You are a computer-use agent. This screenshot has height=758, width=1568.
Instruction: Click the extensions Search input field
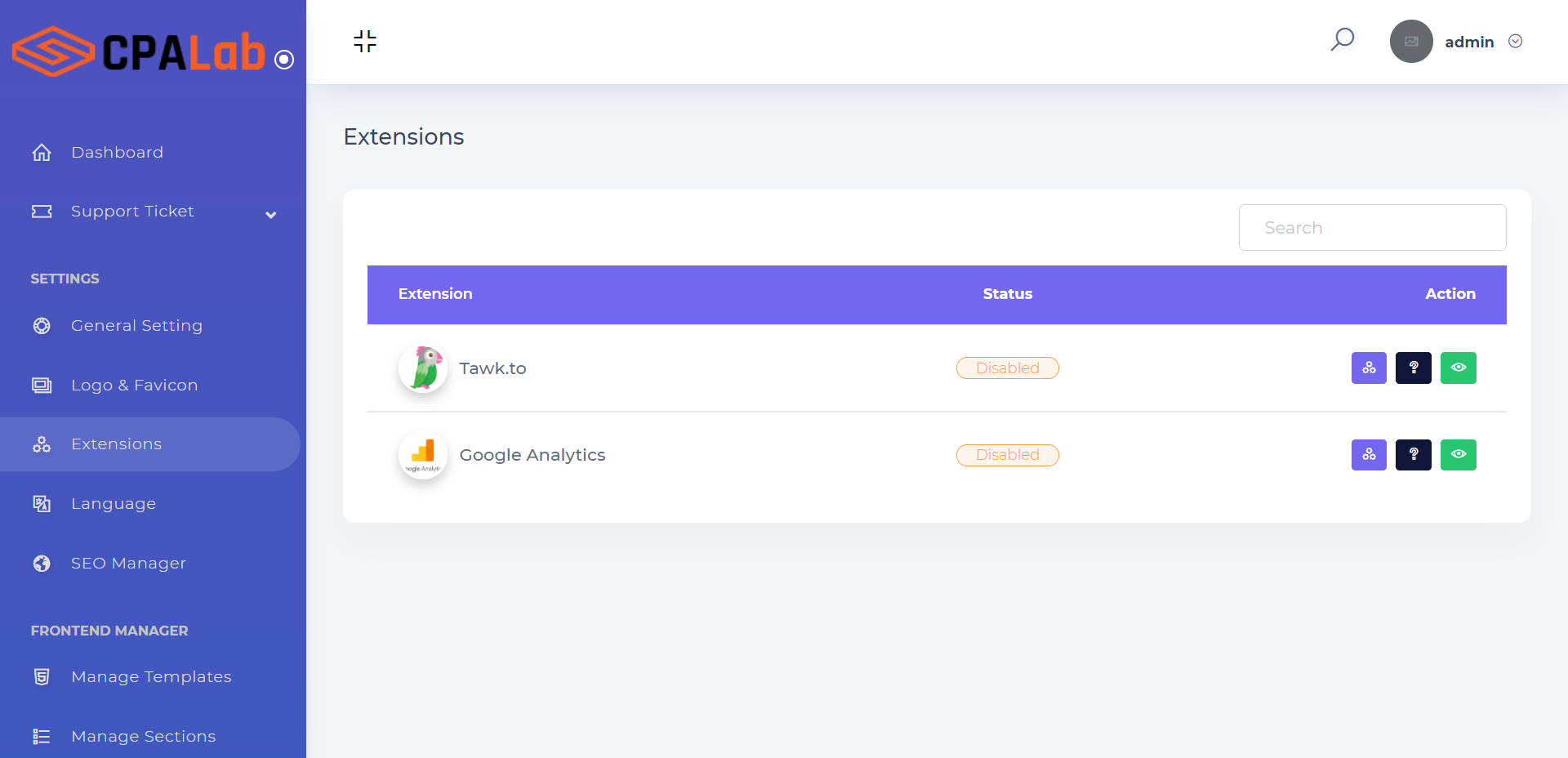[1372, 228]
